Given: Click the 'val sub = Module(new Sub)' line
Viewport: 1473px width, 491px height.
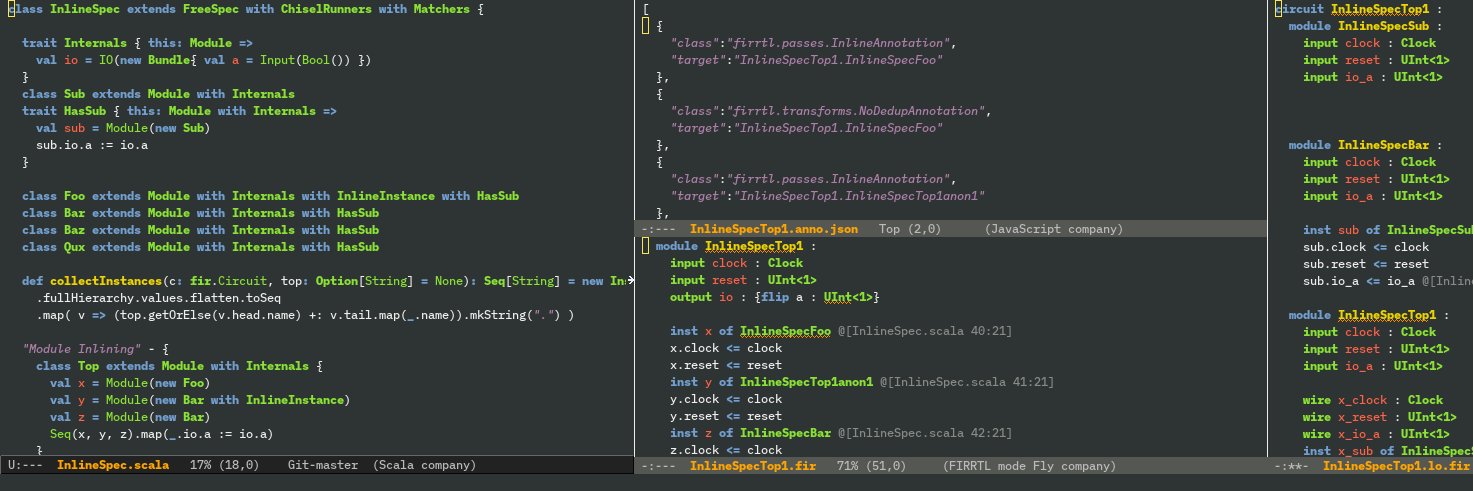Looking at the screenshot, I should [x=123, y=128].
